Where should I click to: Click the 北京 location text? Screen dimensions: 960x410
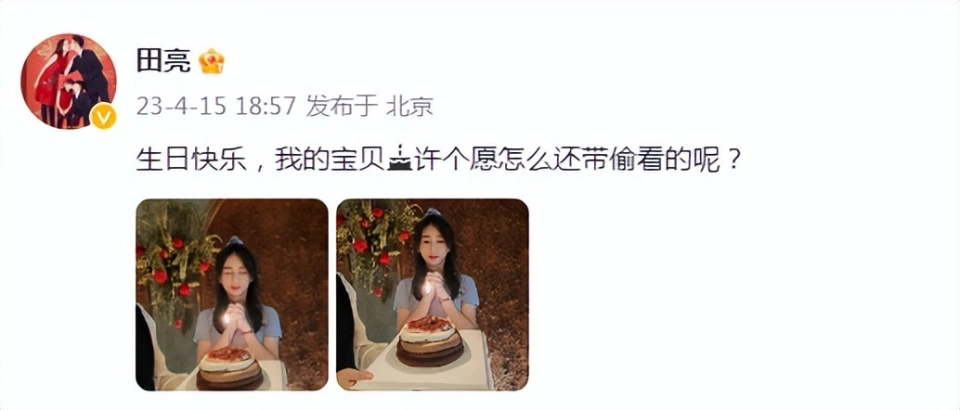[410, 106]
